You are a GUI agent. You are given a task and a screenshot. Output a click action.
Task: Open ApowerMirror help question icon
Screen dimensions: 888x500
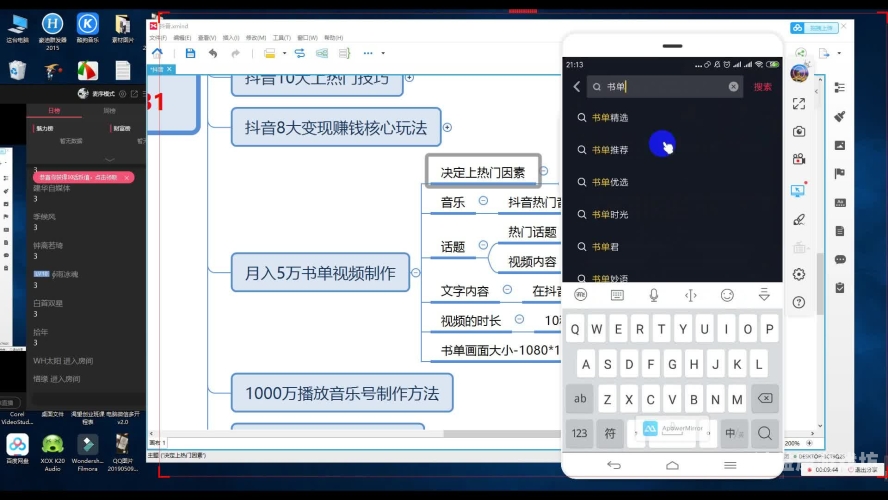tap(799, 302)
